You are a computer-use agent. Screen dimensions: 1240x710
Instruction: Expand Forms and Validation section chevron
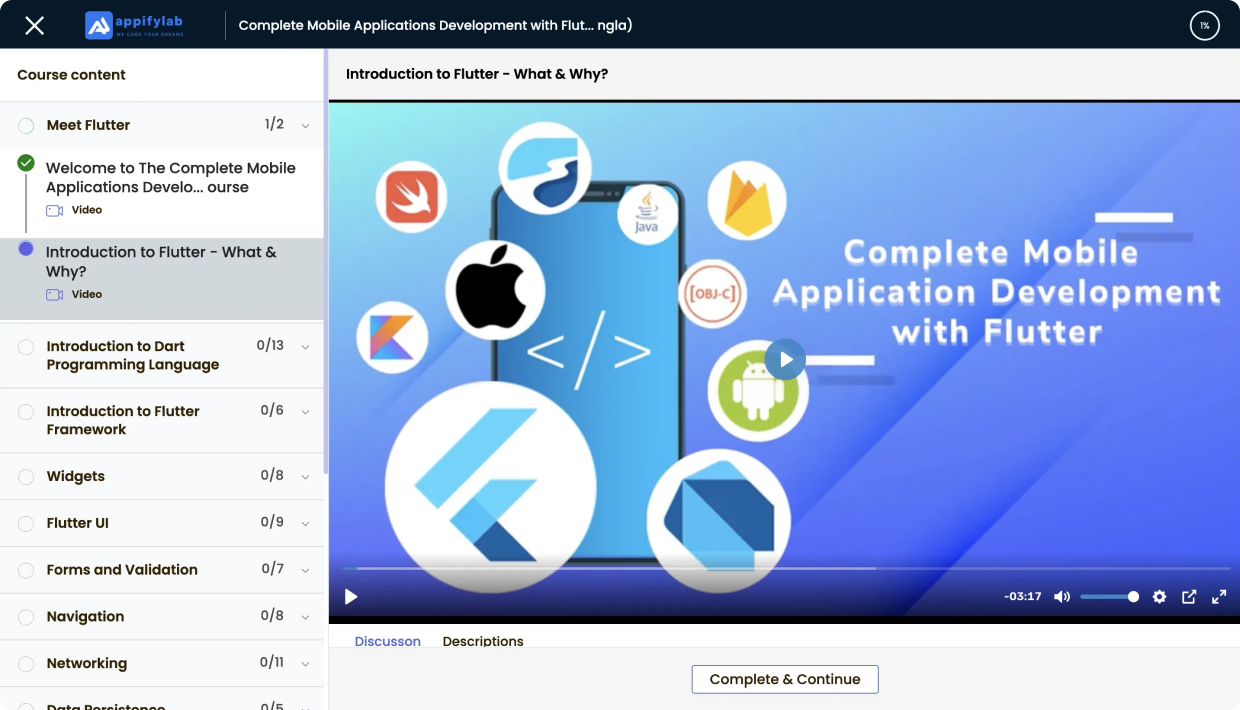click(305, 570)
